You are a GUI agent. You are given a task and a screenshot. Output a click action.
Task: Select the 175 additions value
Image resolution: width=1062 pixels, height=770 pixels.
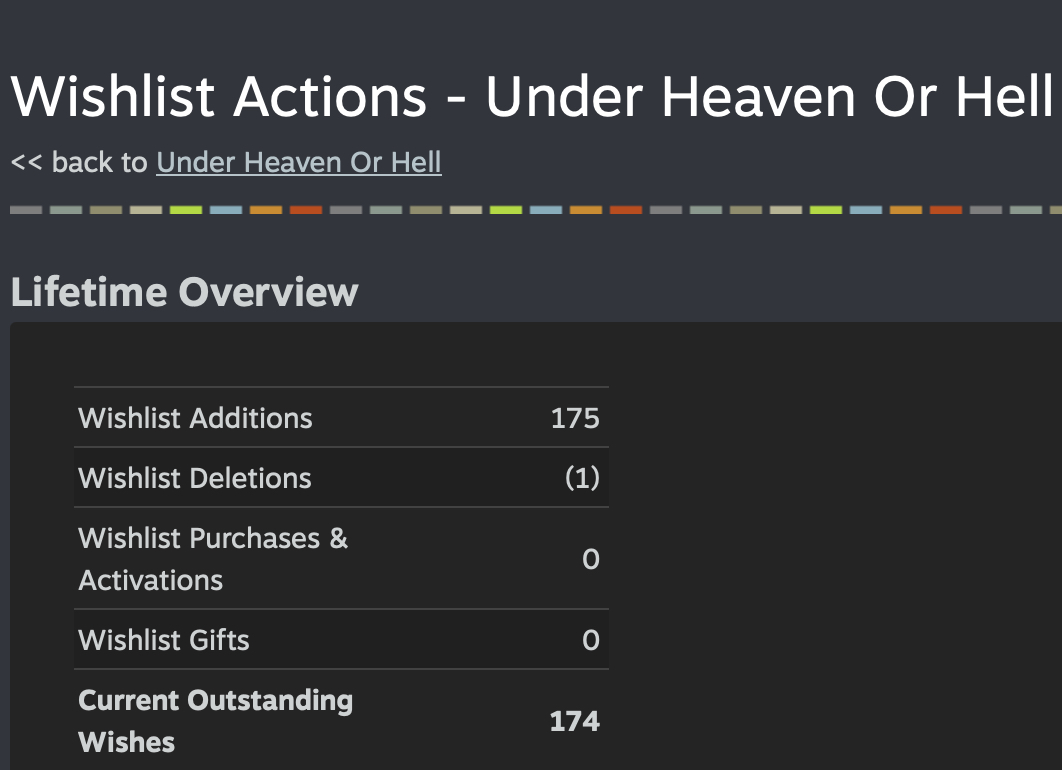pyautogui.click(x=575, y=418)
